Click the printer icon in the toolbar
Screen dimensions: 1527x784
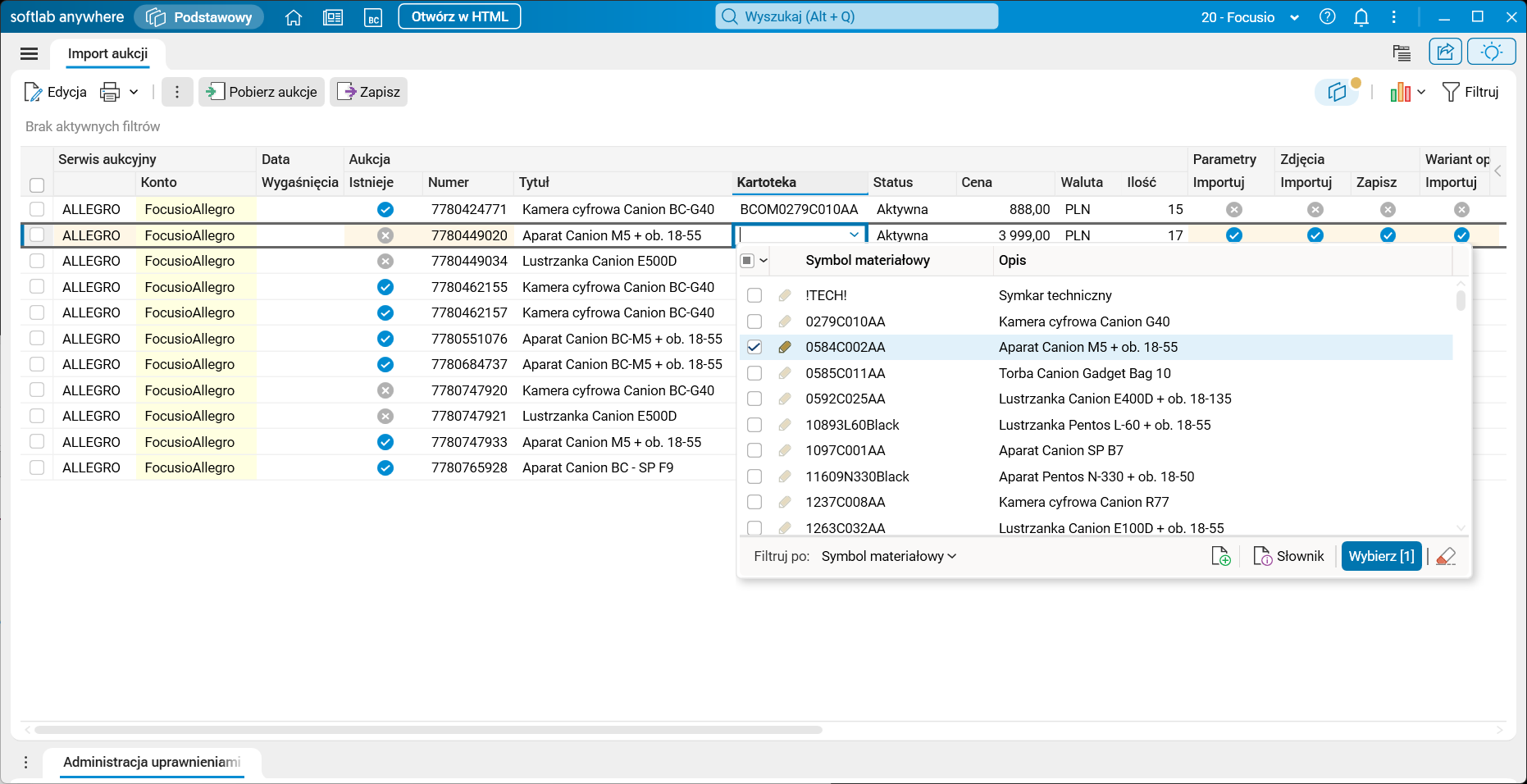110,92
